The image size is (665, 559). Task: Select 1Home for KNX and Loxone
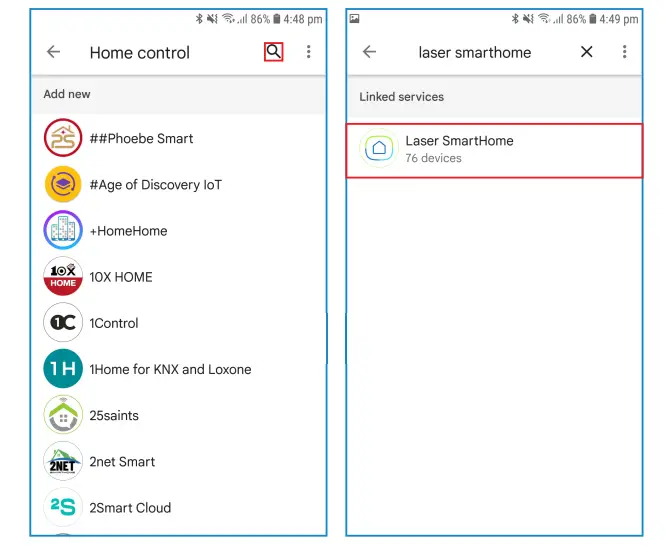tap(170, 369)
